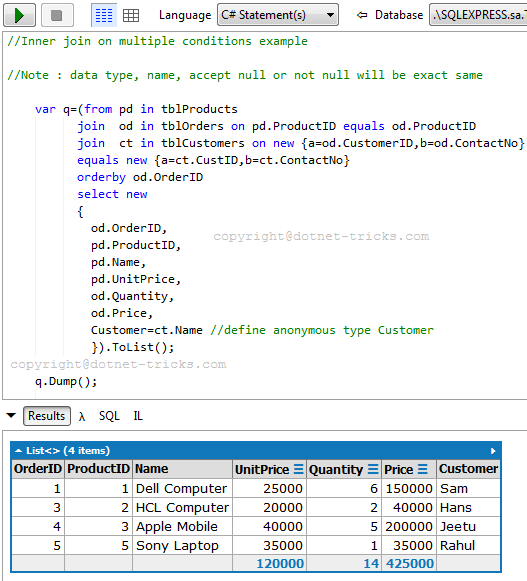
Task: Click the OrderID column header
Action: 38,469
